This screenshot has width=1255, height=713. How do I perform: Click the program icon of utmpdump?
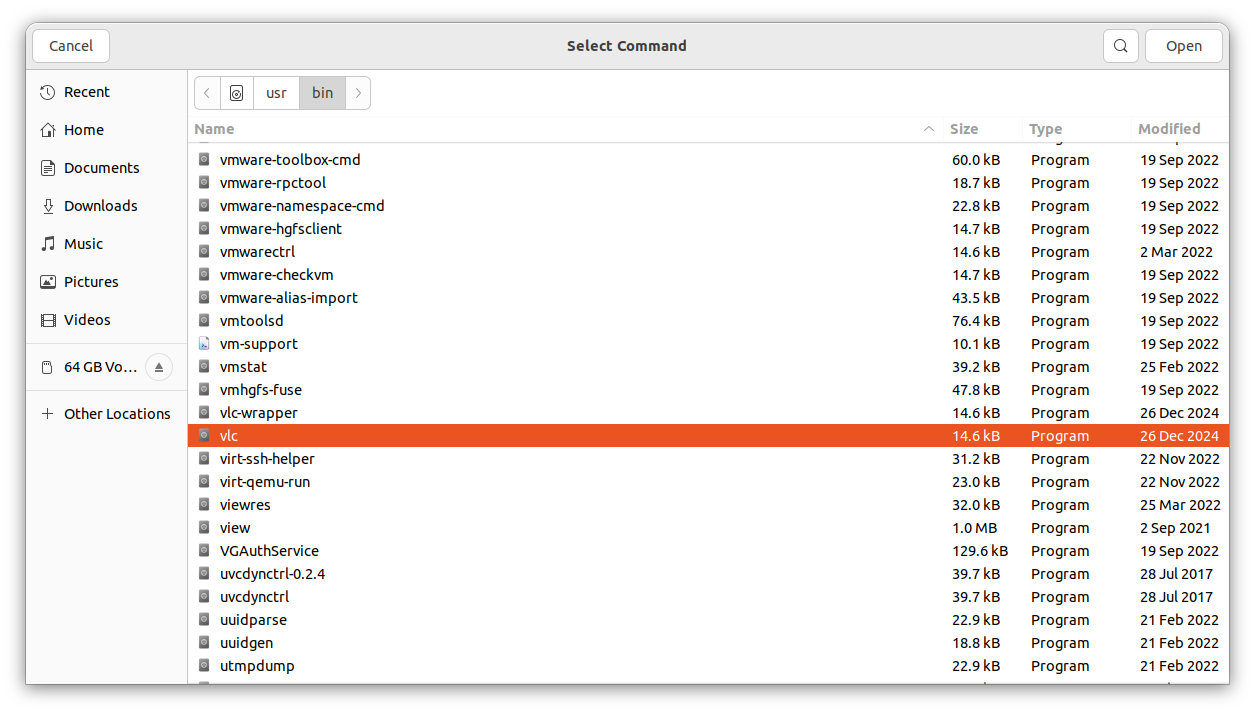[x=204, y=666]
